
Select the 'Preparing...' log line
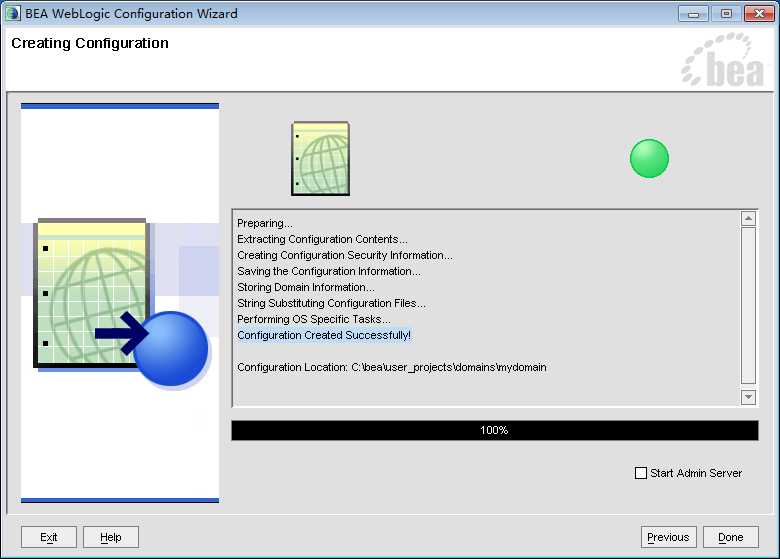tap(265, 223)
